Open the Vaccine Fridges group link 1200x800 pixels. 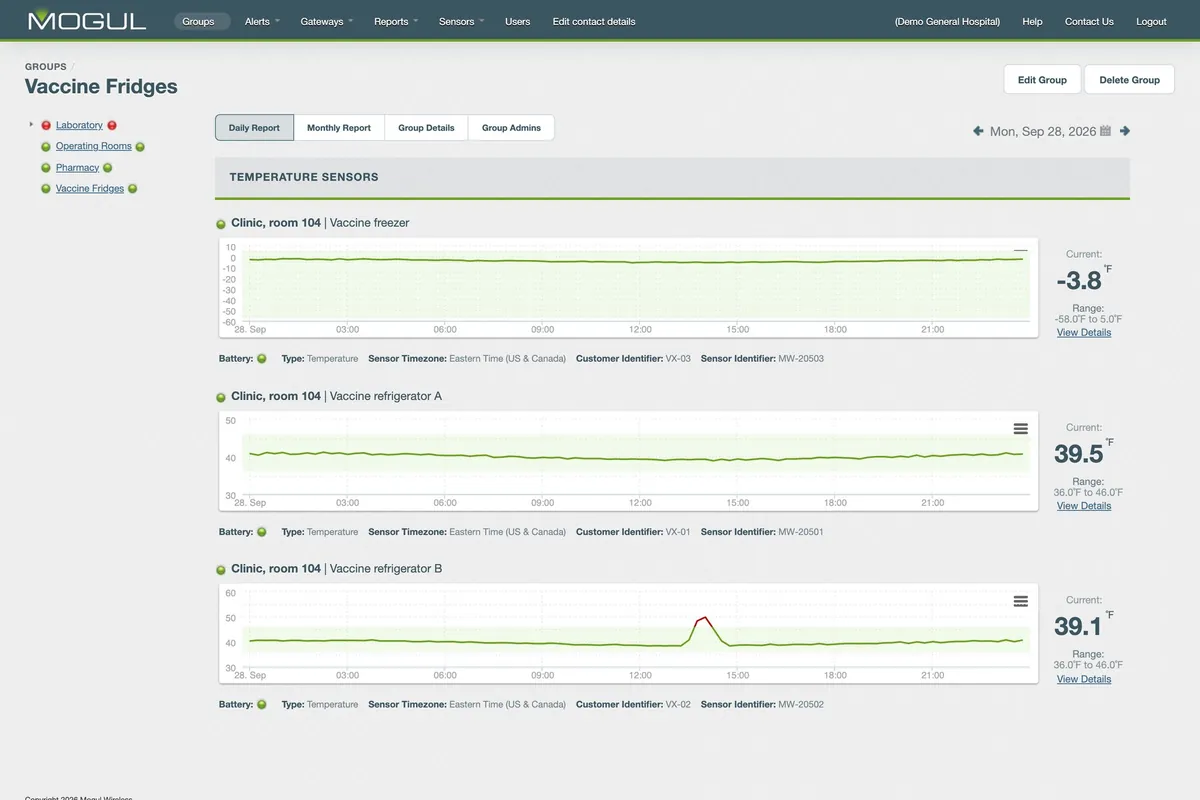coord(90,188)
